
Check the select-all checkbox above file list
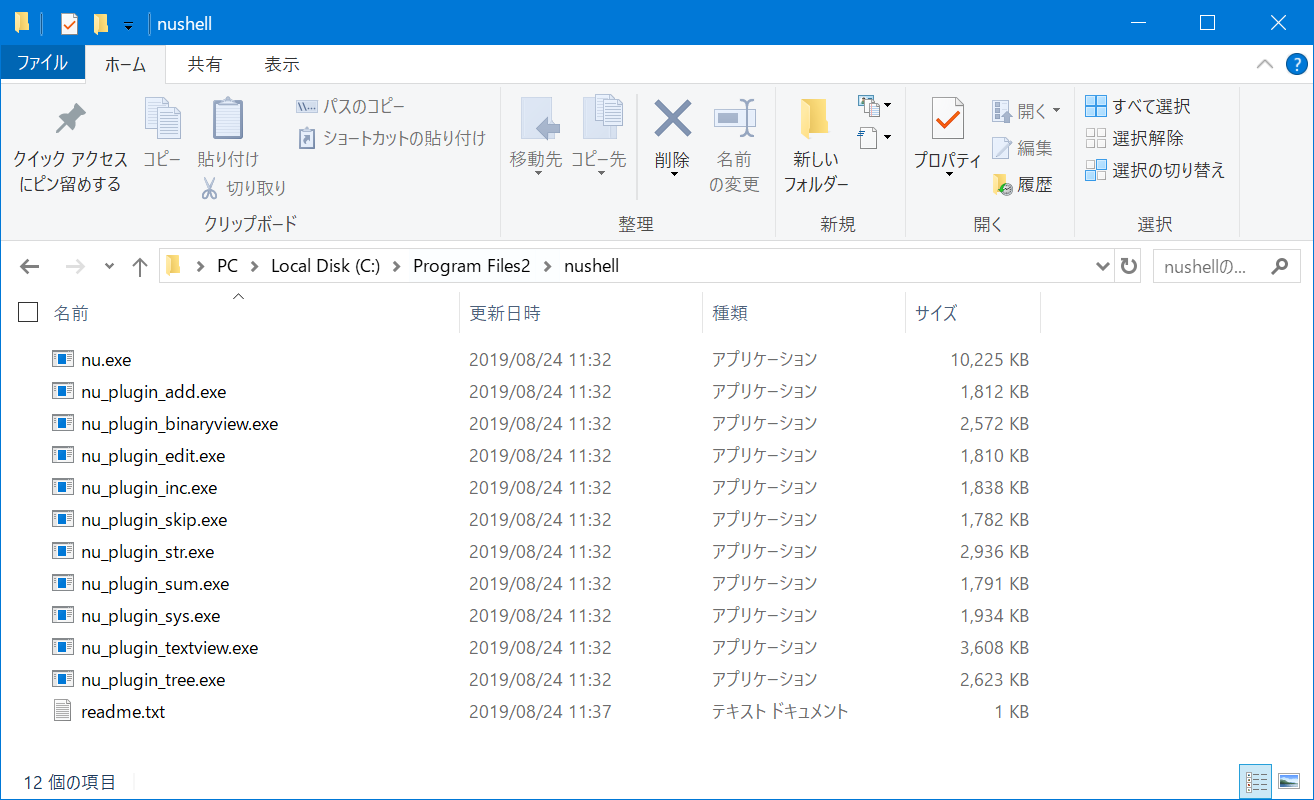pyautogui.click(x=27, y=311)
